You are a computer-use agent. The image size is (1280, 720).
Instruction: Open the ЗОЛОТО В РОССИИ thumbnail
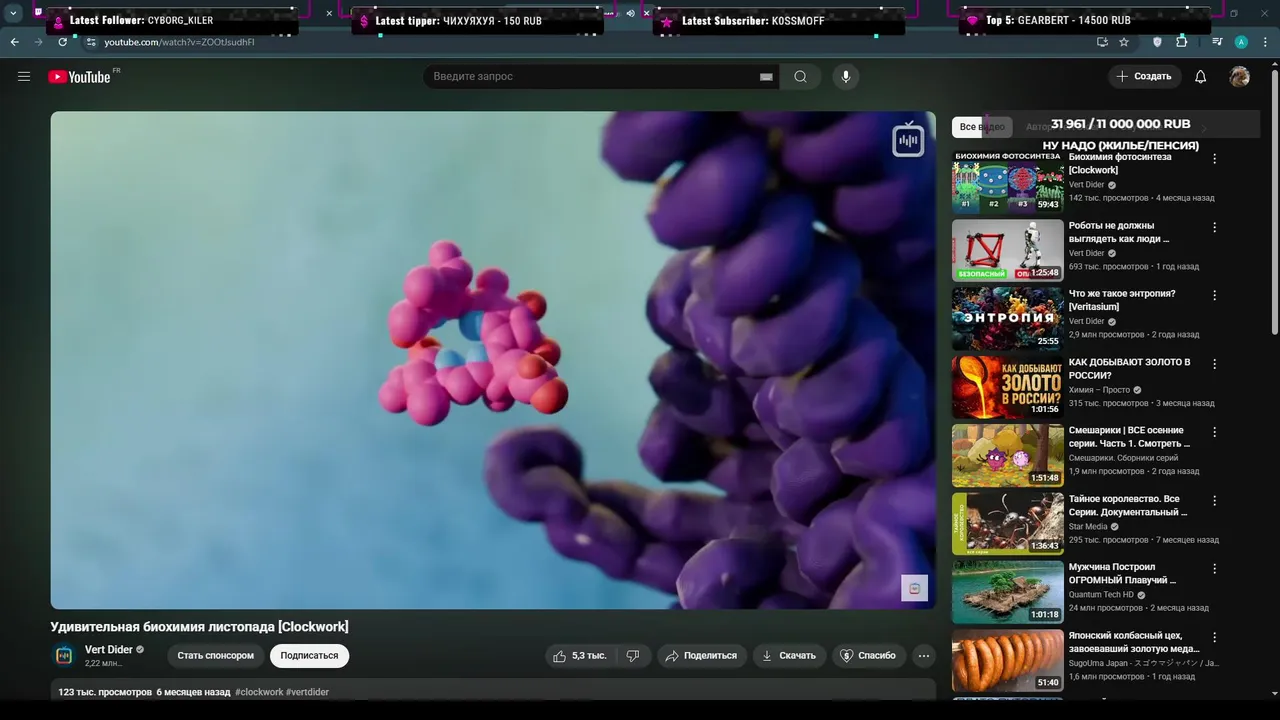1007,387
